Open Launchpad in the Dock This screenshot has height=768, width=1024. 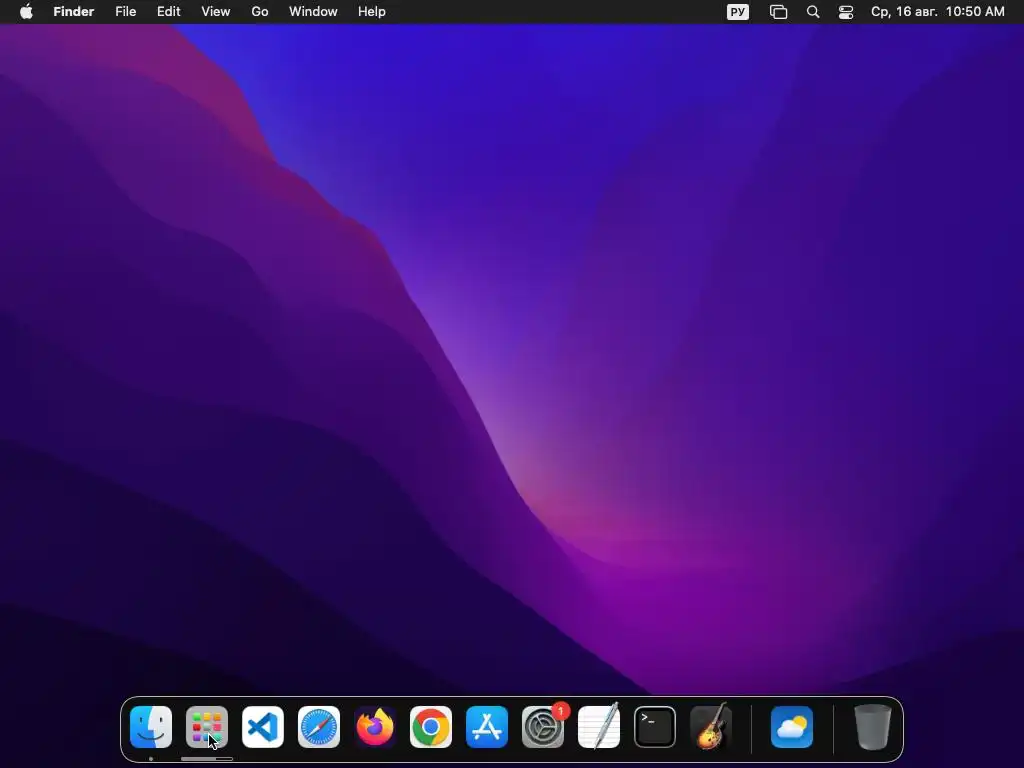tap(207, 727)
